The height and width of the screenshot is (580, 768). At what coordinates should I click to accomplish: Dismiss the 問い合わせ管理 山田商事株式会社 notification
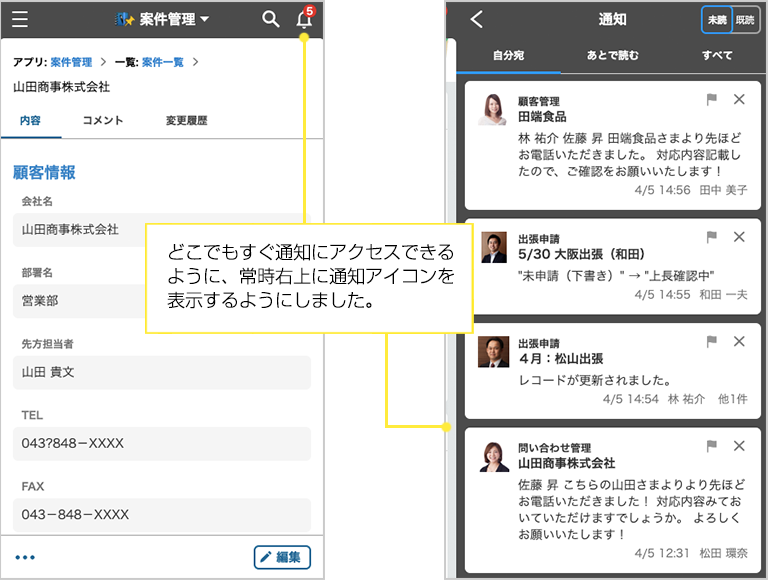click(x=739, y=446)
